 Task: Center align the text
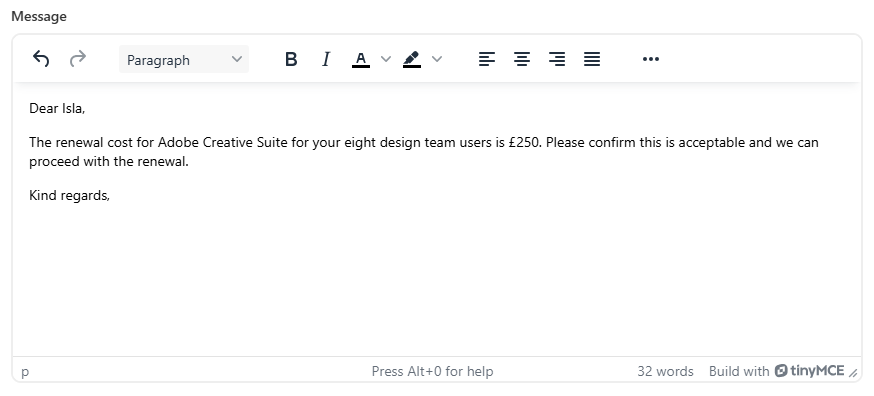[x=522, y=59]
